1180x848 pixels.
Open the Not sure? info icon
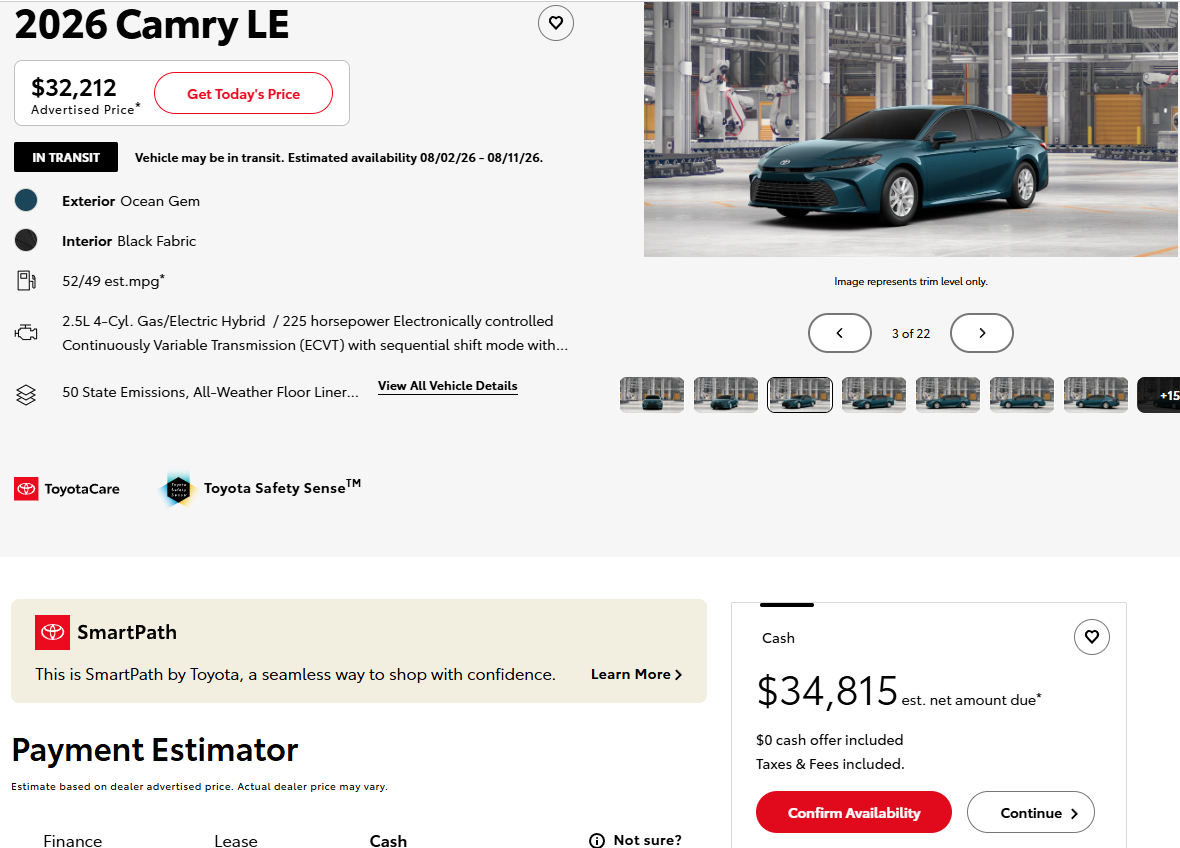click(597, 840)
